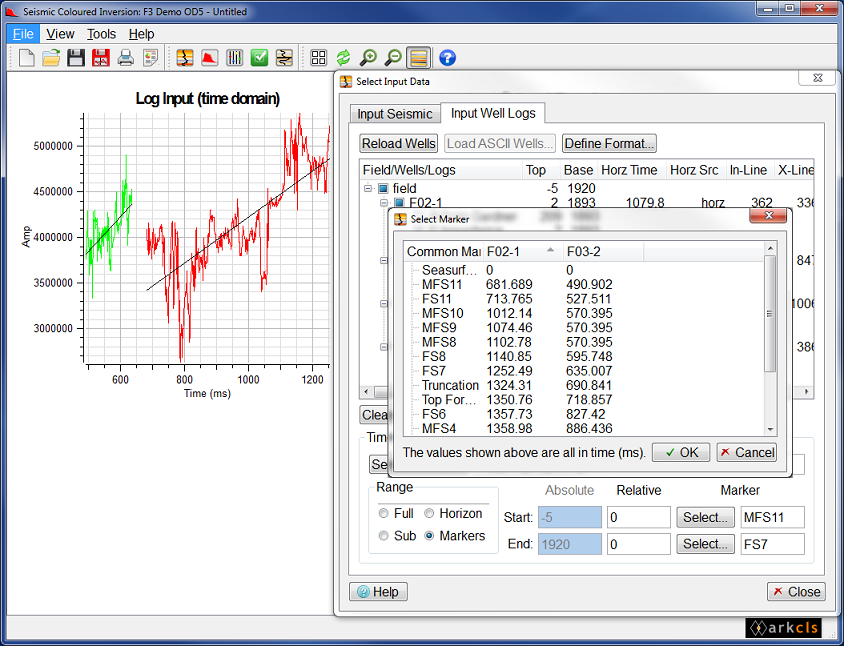Open the View menu
The image size is (844, 646).
pyautogui.click(x=60, y=34)
